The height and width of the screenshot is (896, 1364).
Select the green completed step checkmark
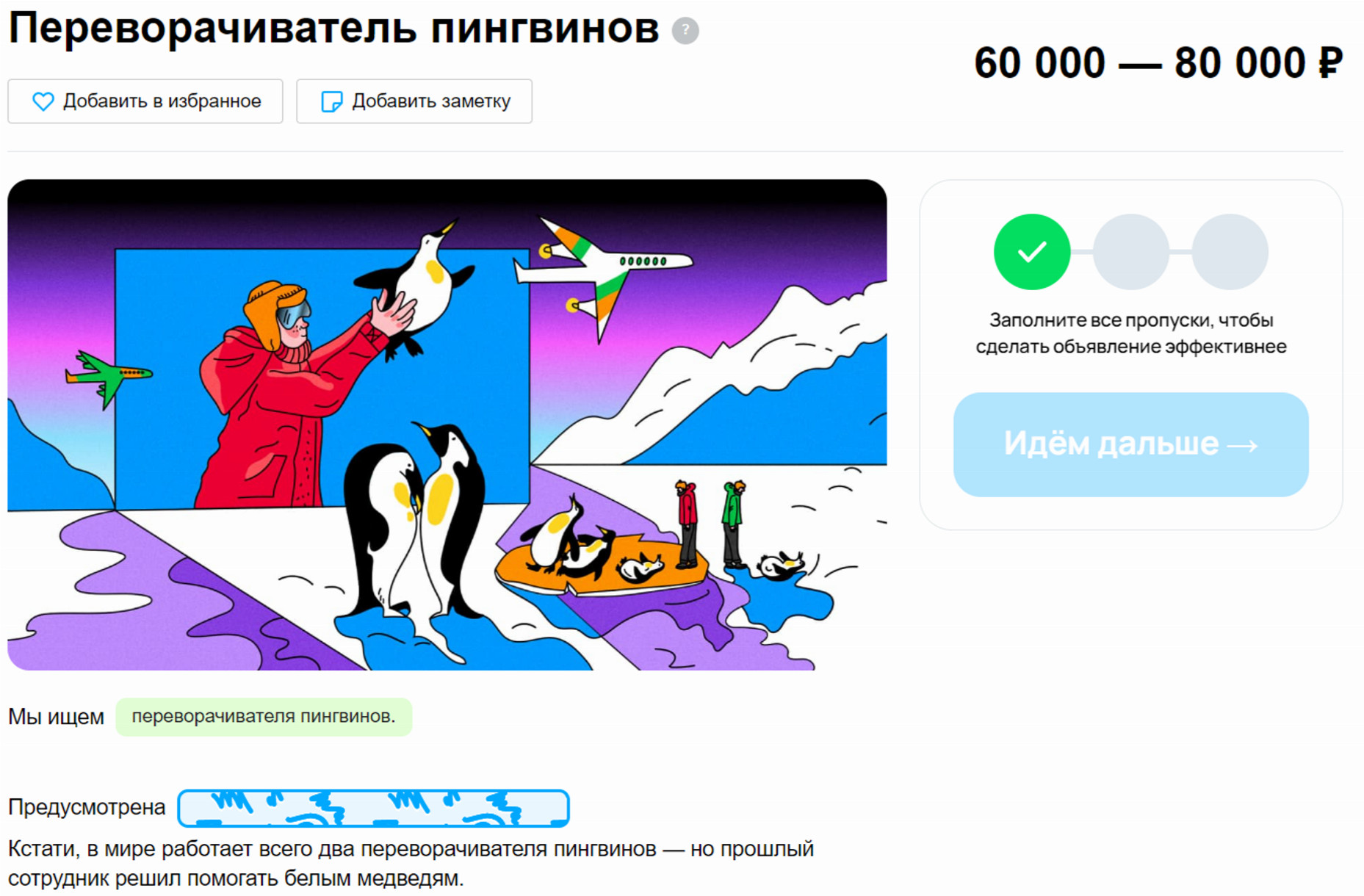click(x=1031, y=252)
